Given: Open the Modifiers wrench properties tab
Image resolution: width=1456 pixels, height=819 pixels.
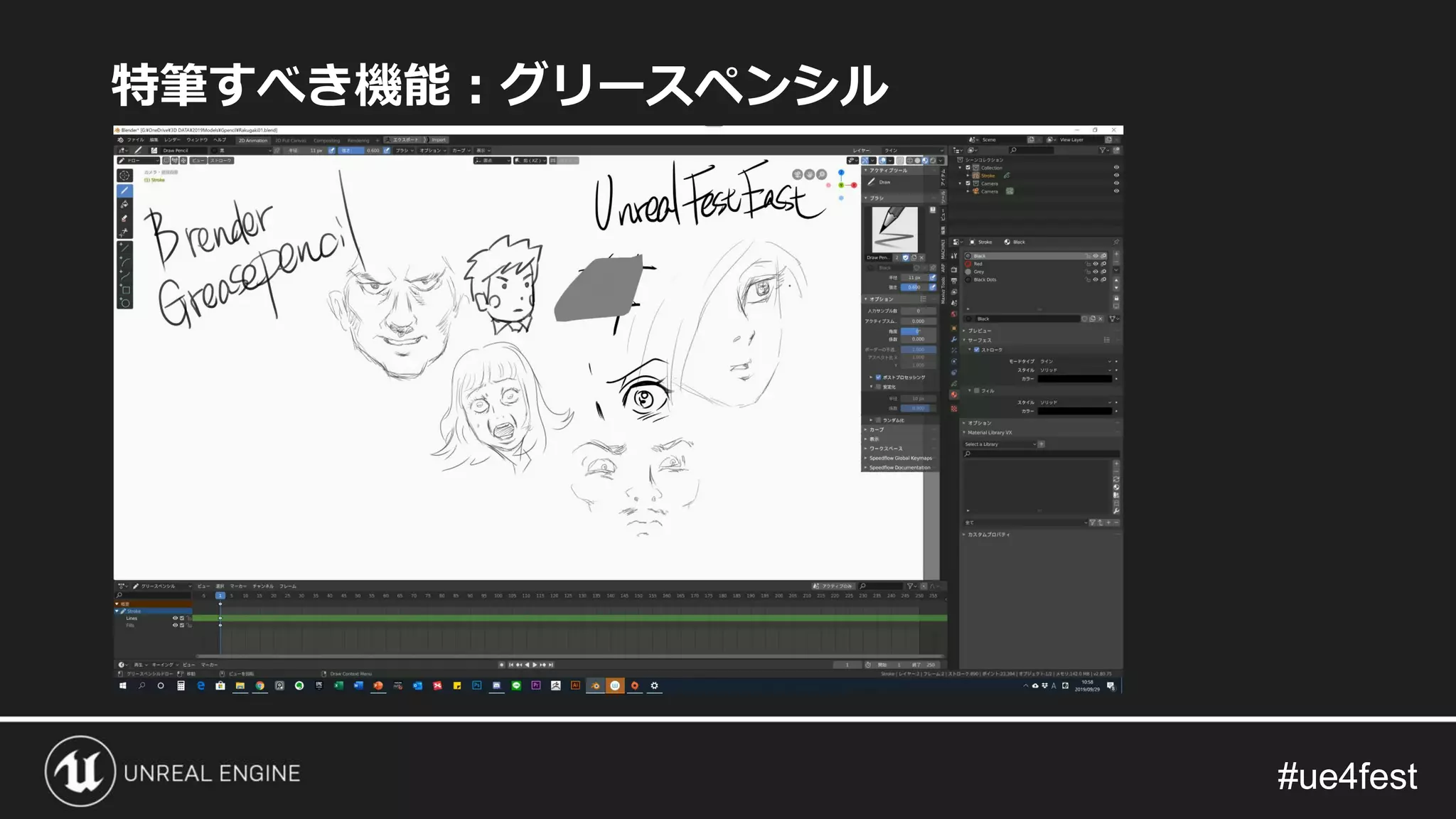Looking at the screenshot, I should coord(954,339).
